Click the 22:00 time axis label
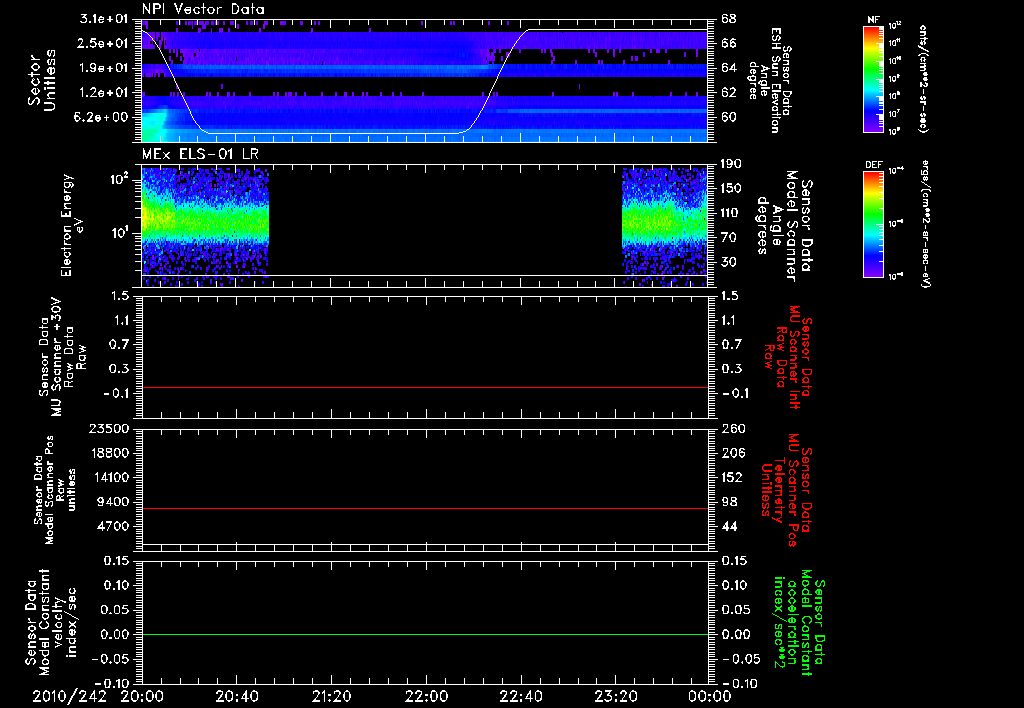This screenshot has width=1024, height=708. [x=426, y=696]
